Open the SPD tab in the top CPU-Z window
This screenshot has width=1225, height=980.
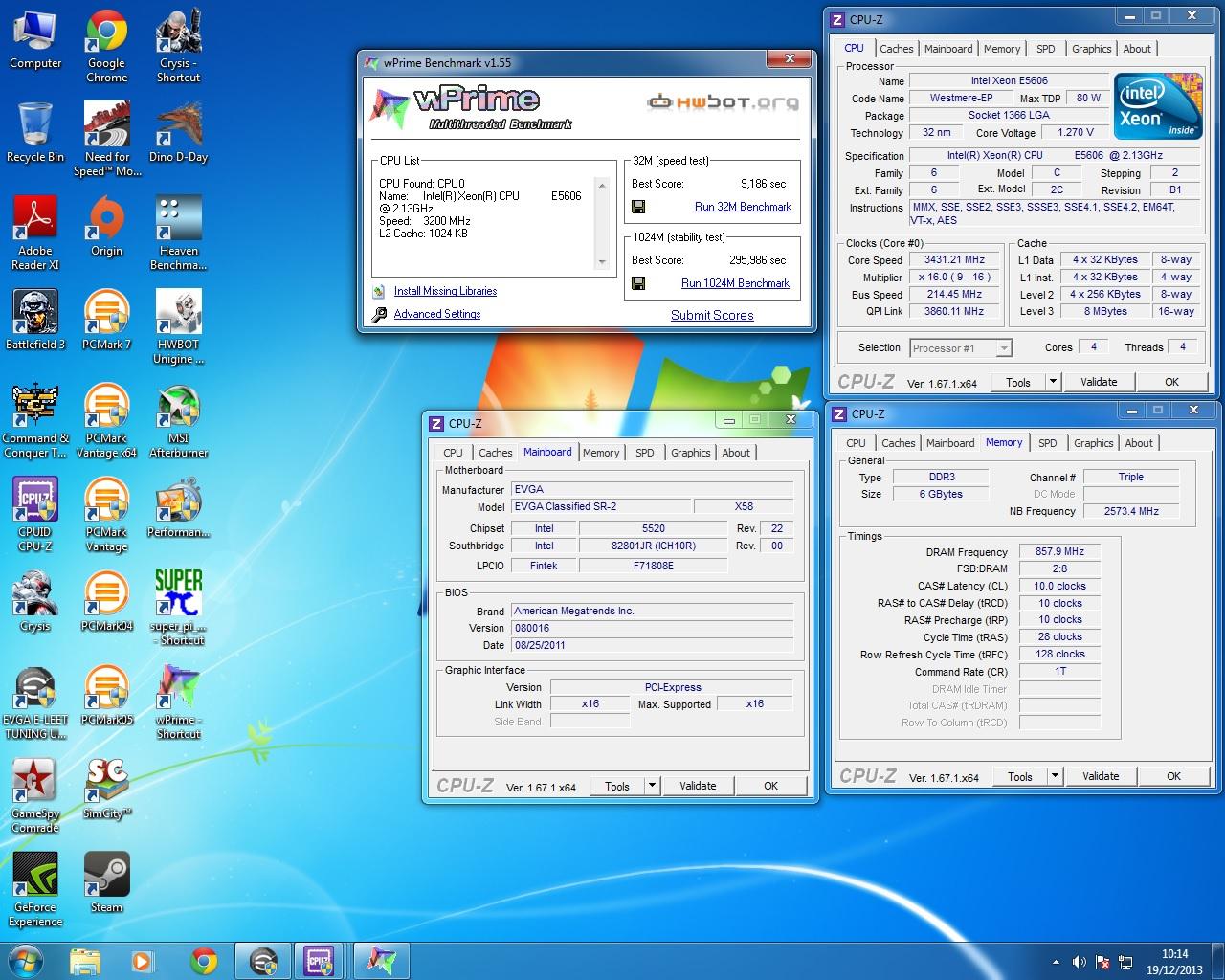tap(1046, 49)
